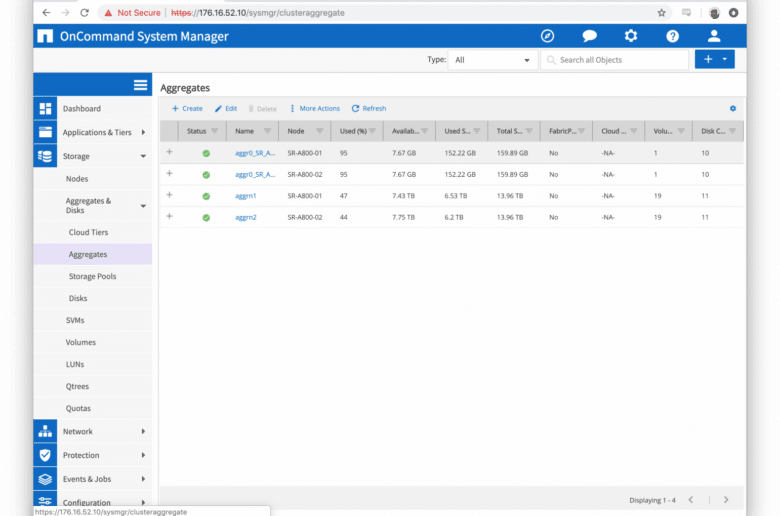Click Refresh in the aggregates toolbar
Image resolution: width=780 pixels, height=516 pixels.
pyautogui.click(x=369, y=108)
